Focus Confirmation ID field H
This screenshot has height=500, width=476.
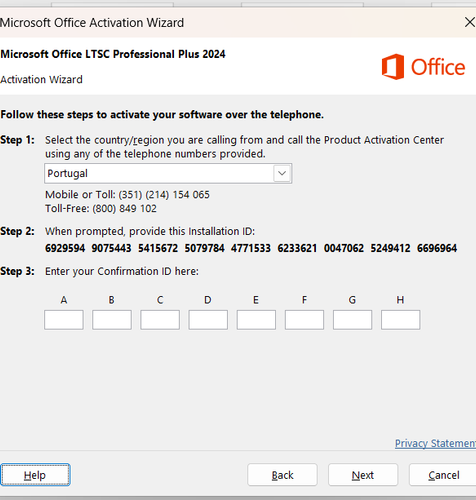pyautogui.click(x=401, y=320)
